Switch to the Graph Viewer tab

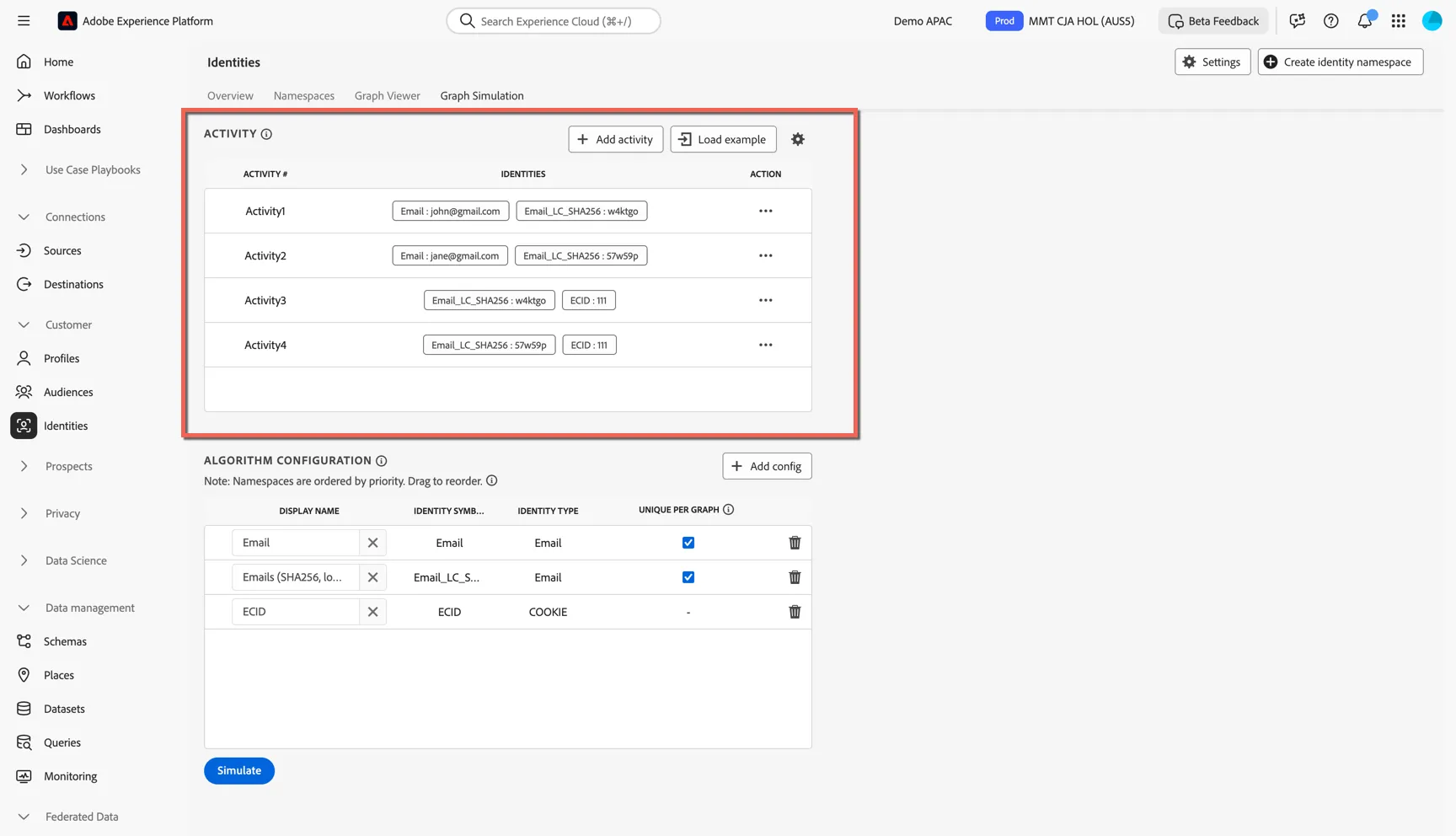387,95
